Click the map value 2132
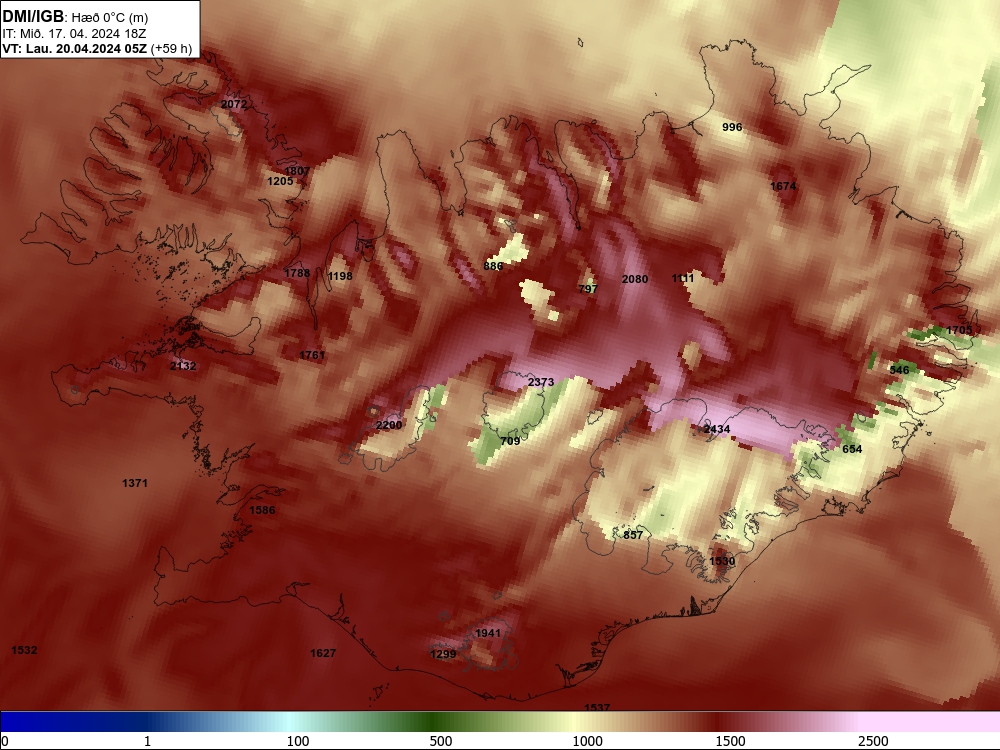1000x750 pixels. (x=184, y=366)
